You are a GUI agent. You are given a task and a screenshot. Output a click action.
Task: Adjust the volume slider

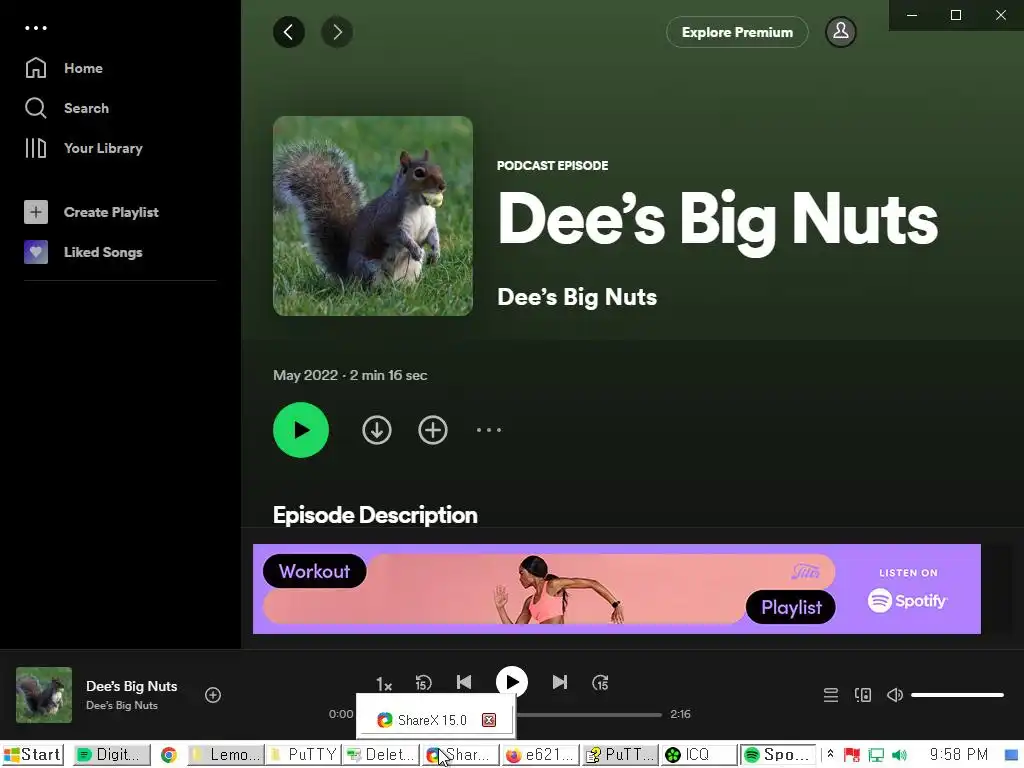tap(957, 695)
